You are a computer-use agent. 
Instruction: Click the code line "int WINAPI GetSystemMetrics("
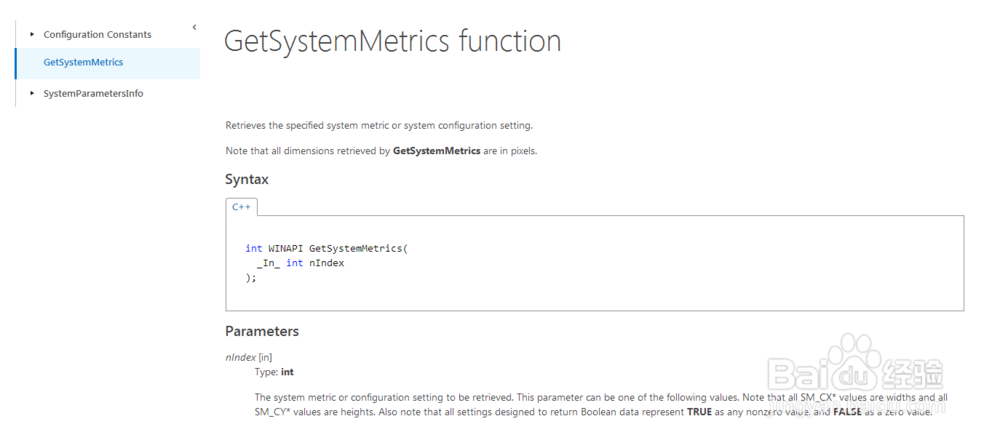coord(327,248)
